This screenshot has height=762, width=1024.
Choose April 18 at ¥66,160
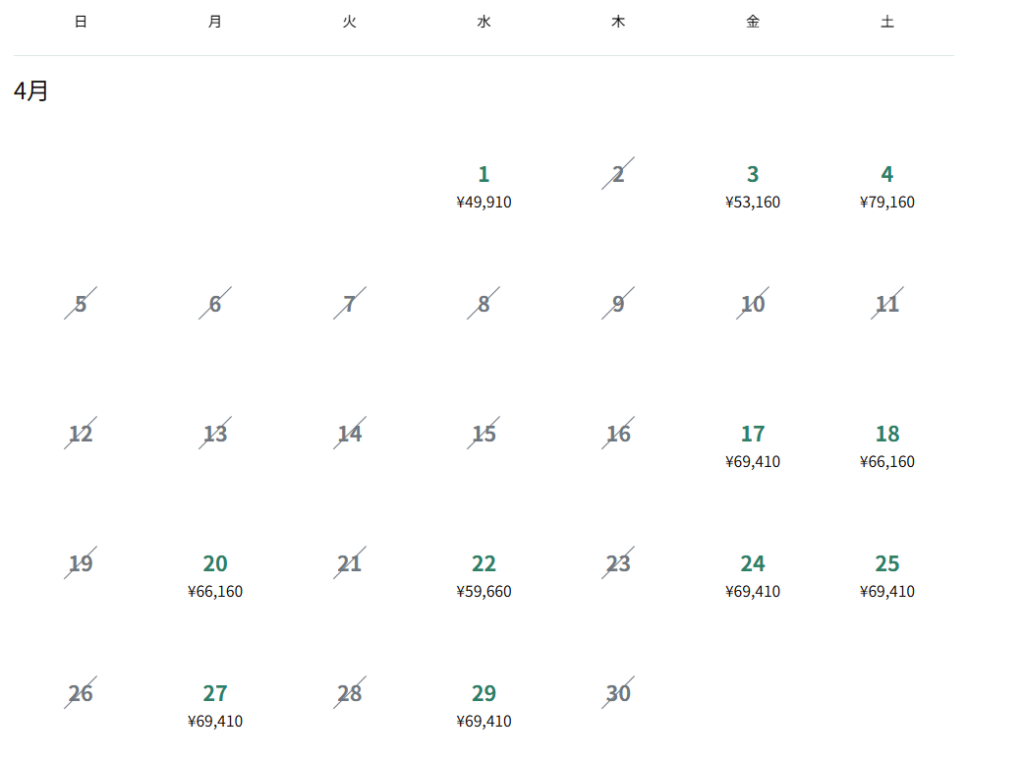886,446
